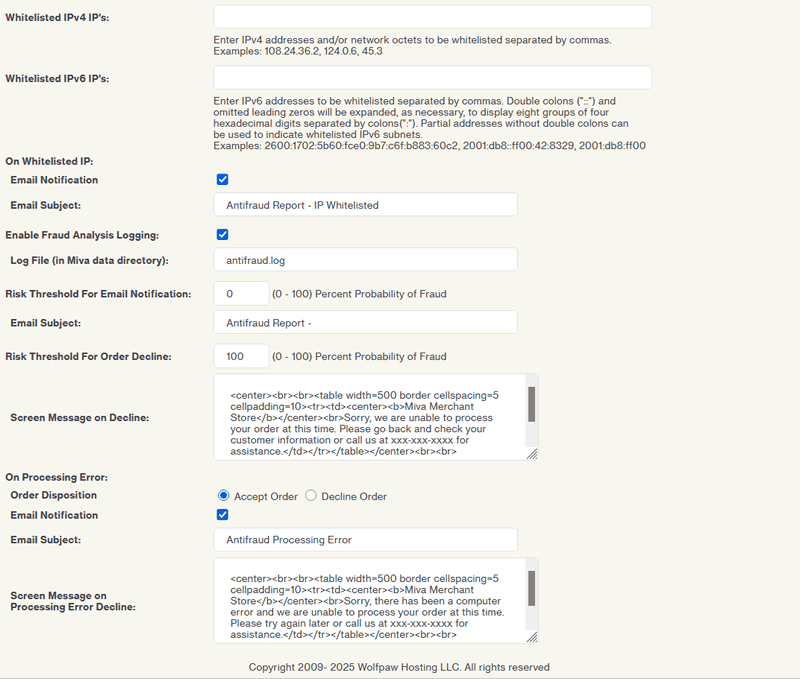Click the resize handle of the Decline message textarea

click(x=532, y=453)
